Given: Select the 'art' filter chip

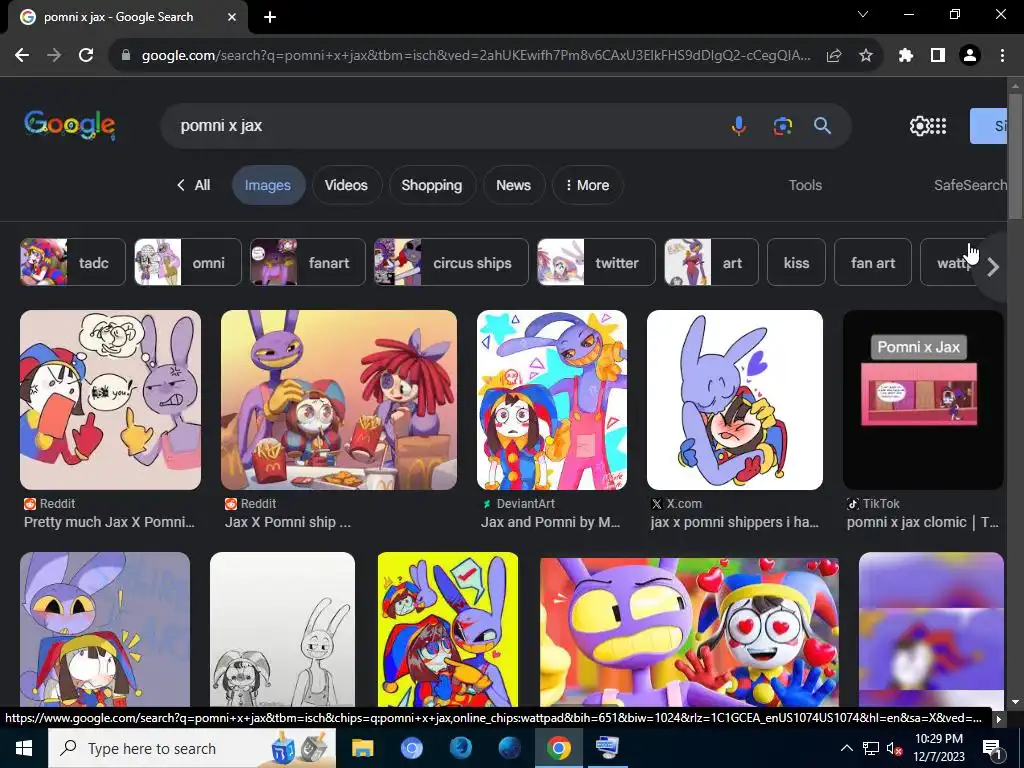Looking at the screenshot, I should [711, 263].
